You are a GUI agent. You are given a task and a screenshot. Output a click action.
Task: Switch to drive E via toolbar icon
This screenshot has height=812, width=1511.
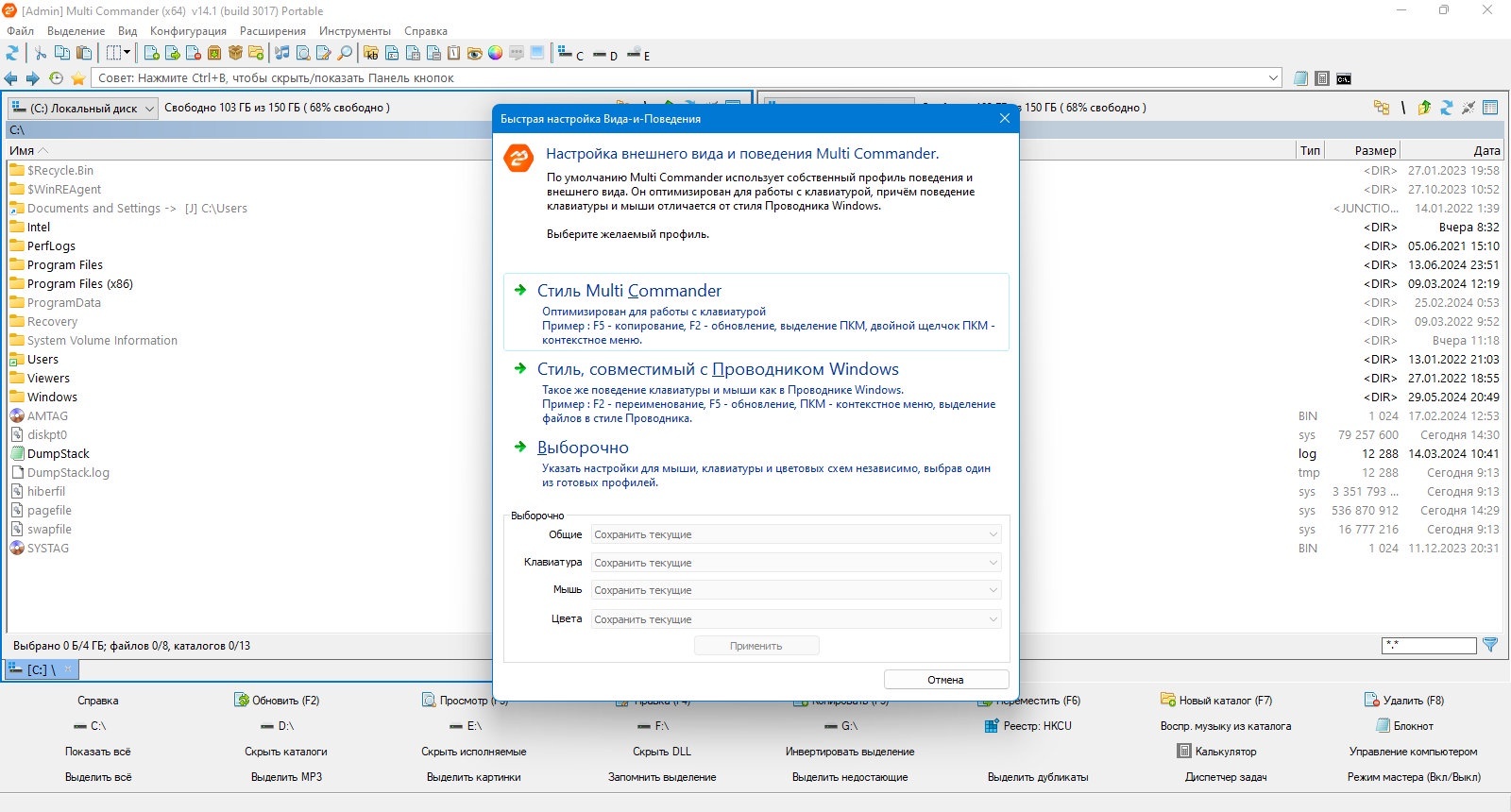[x=638, y=55]
